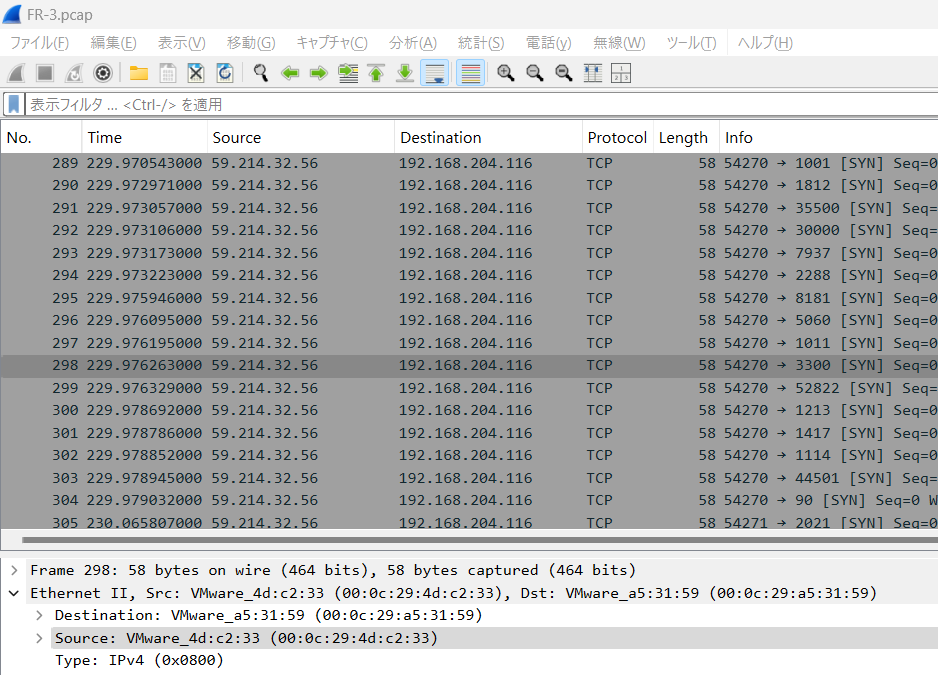Sort by the Info column header

[829, 138]
